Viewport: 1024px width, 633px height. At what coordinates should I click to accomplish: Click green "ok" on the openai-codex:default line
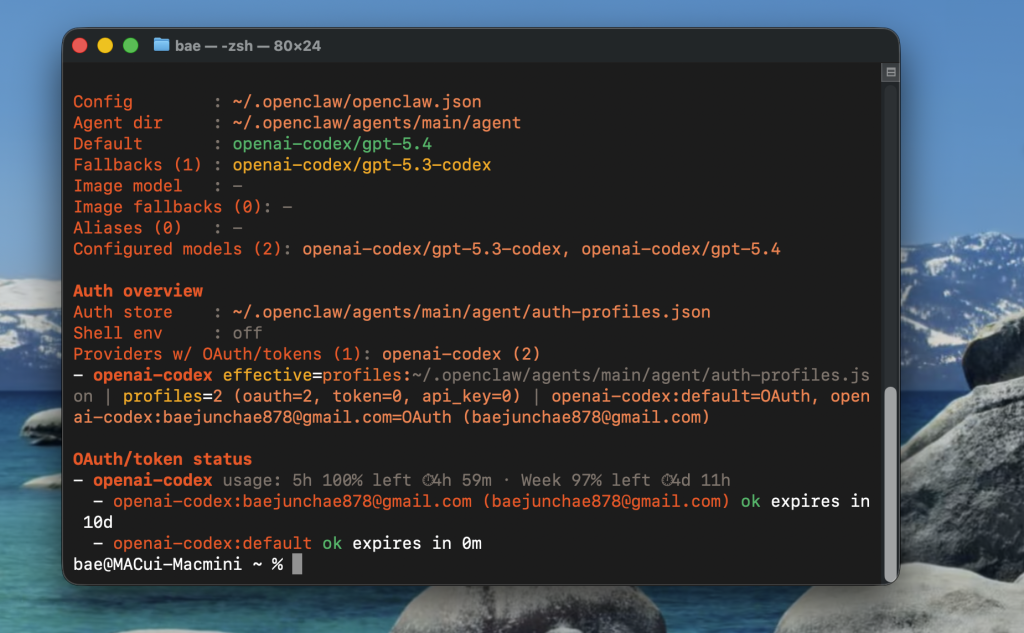(x=332, y=544)
